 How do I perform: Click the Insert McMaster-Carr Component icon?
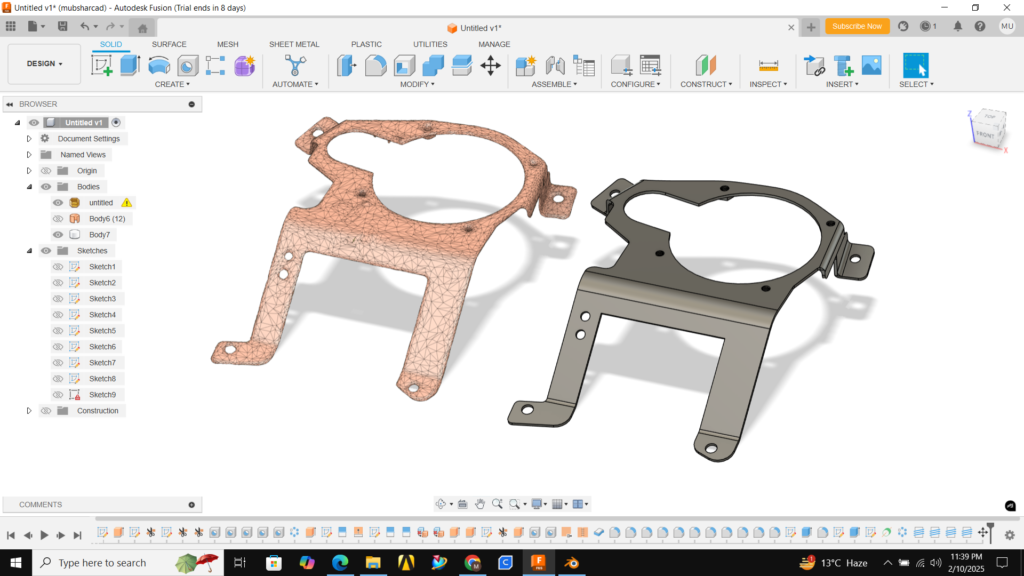(843, 66)
